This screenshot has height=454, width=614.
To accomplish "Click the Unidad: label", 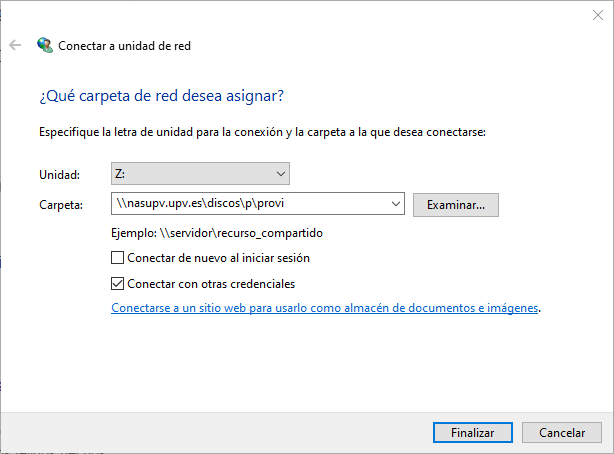I will pos(59,175).
